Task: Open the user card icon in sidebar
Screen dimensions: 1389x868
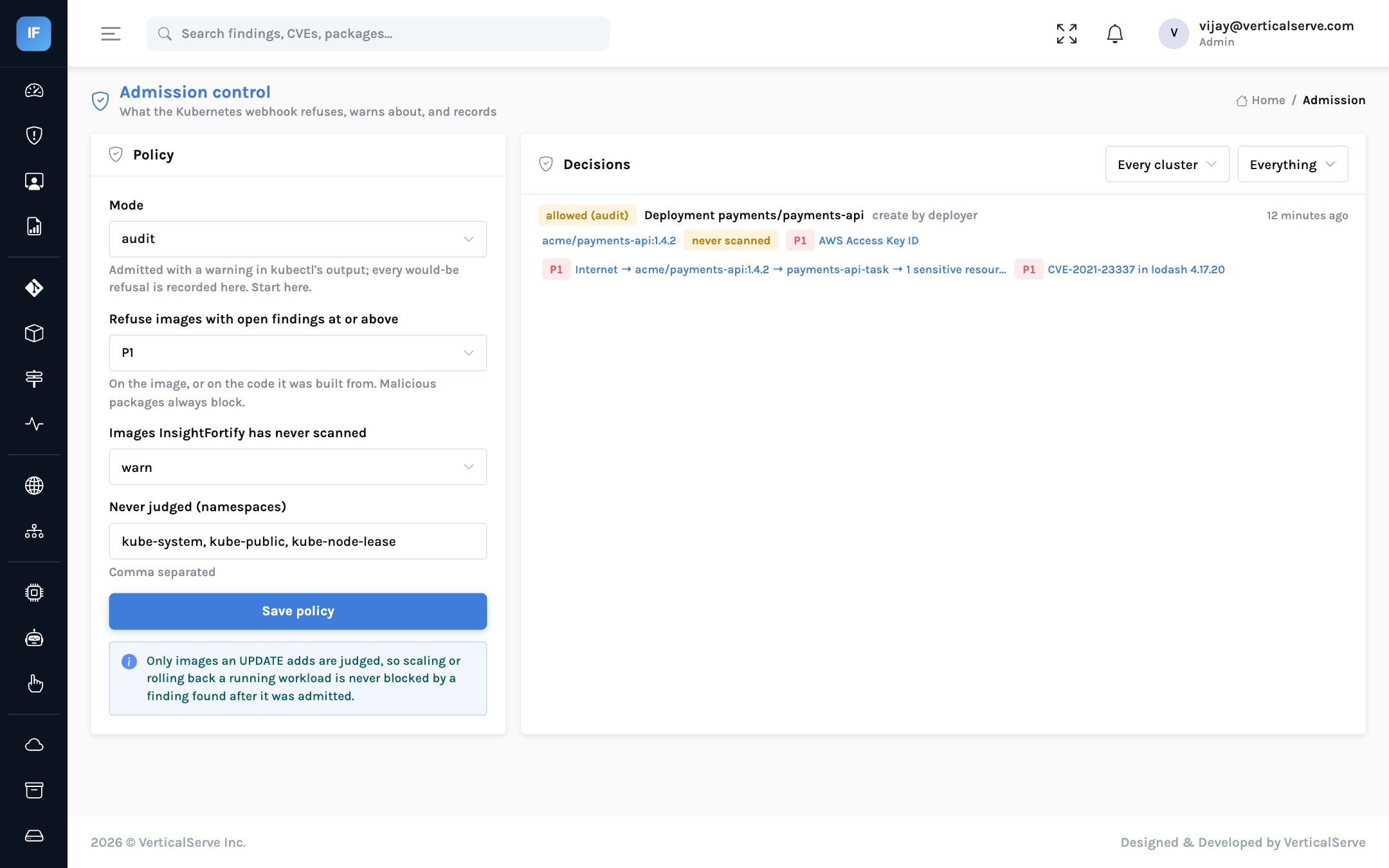Action: click(x=34, y=181)
